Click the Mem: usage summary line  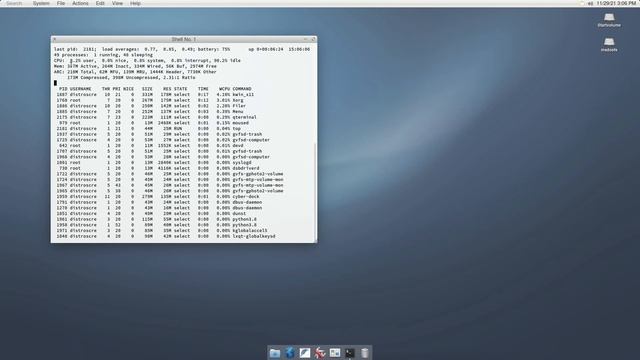click(x=135, y=66)
